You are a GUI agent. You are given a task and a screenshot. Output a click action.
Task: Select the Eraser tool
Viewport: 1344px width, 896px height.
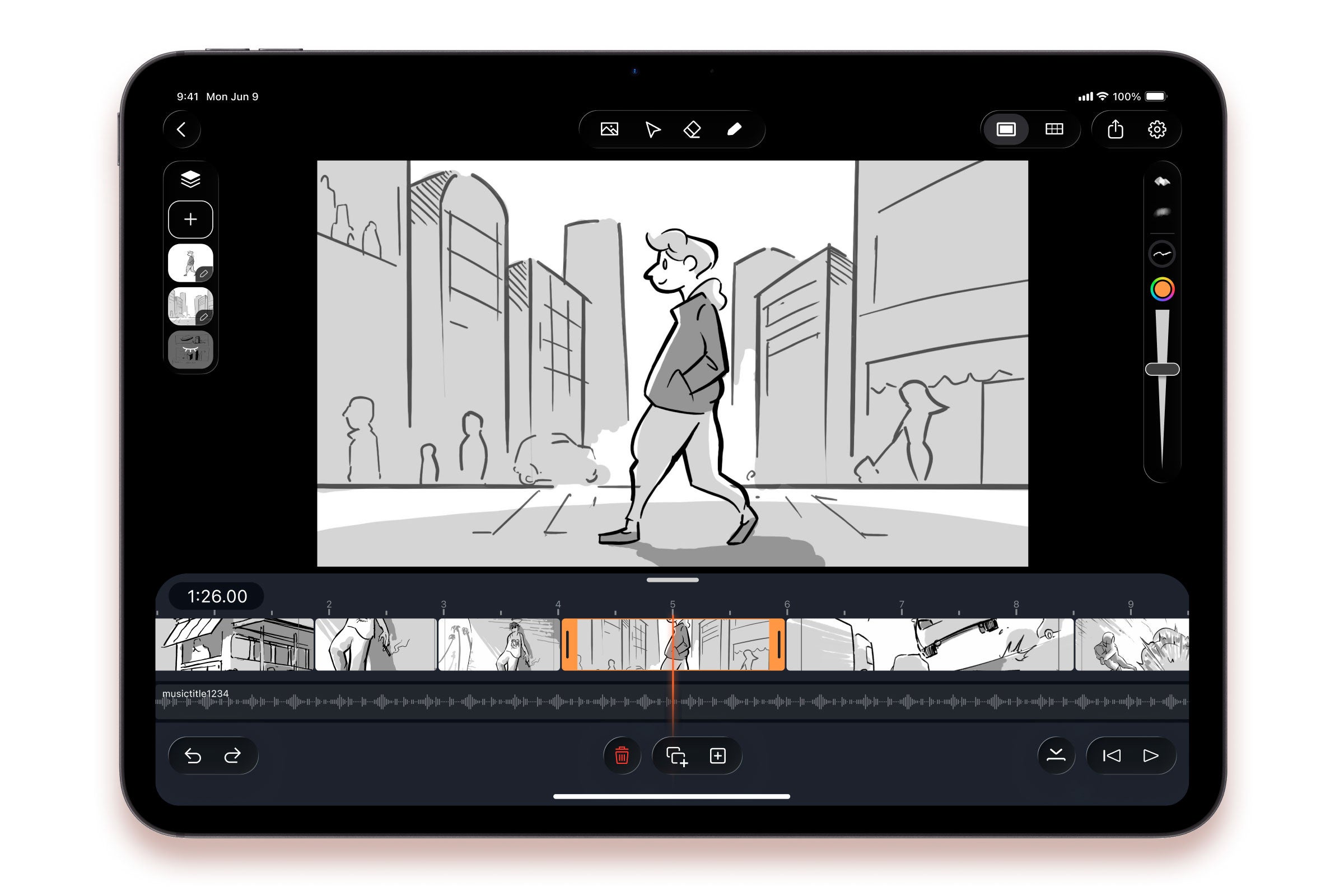692,130
